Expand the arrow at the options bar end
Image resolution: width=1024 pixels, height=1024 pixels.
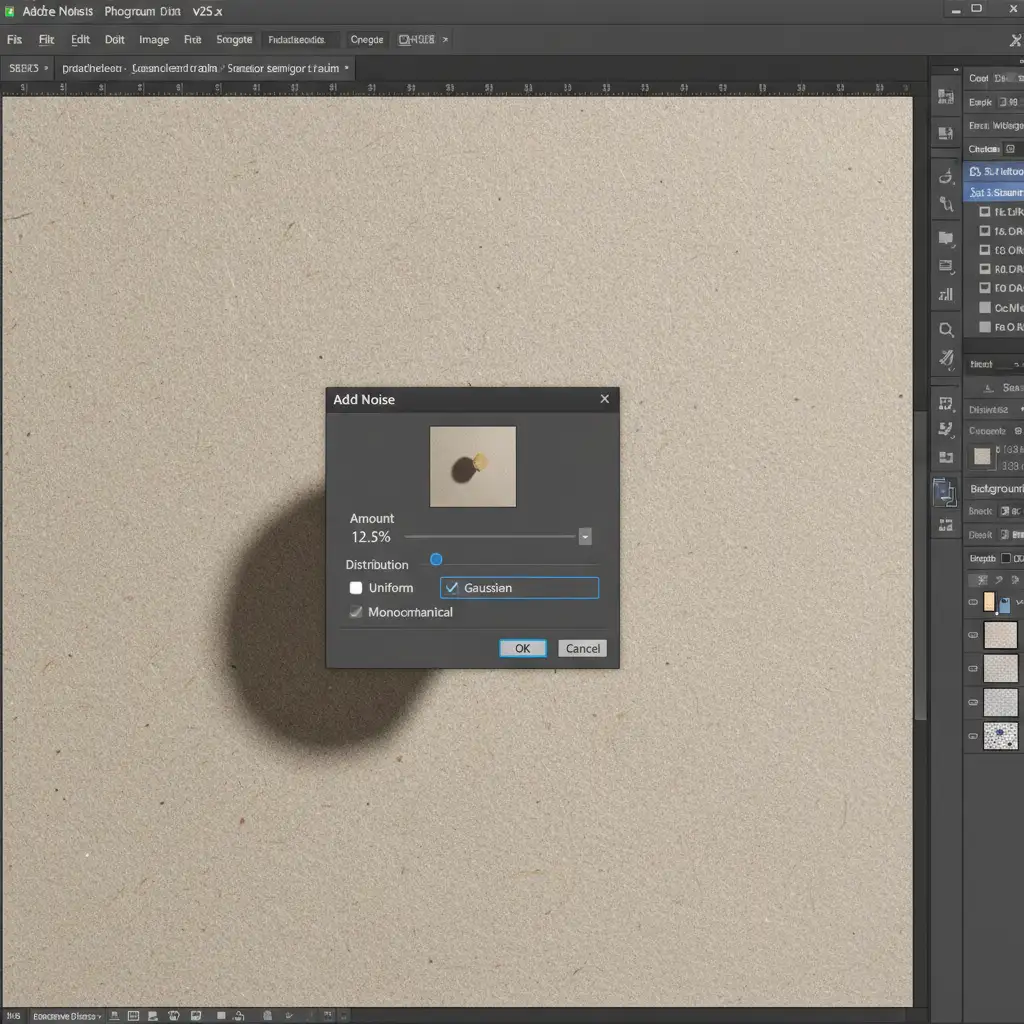click(445, 40)
